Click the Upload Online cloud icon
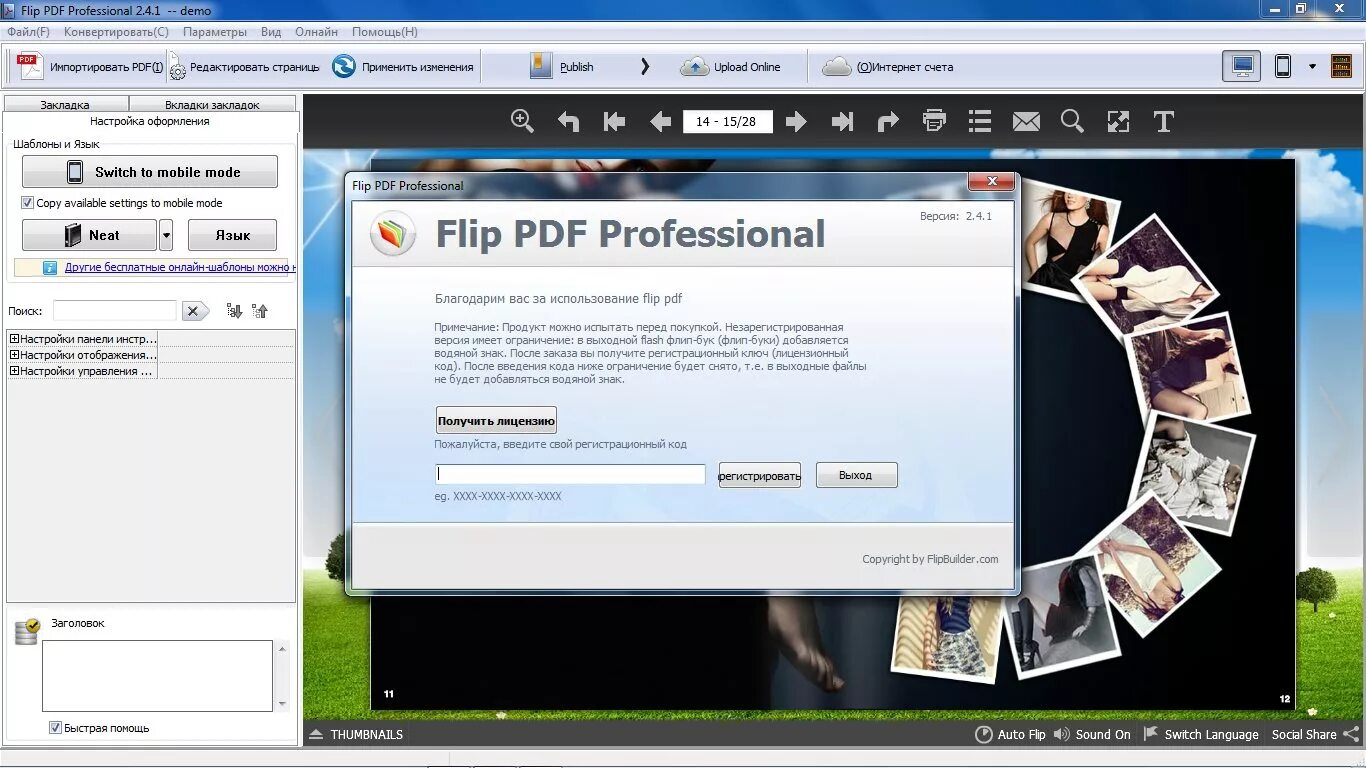The height and width of the screenshot is (768, 1366). point(694,67)
